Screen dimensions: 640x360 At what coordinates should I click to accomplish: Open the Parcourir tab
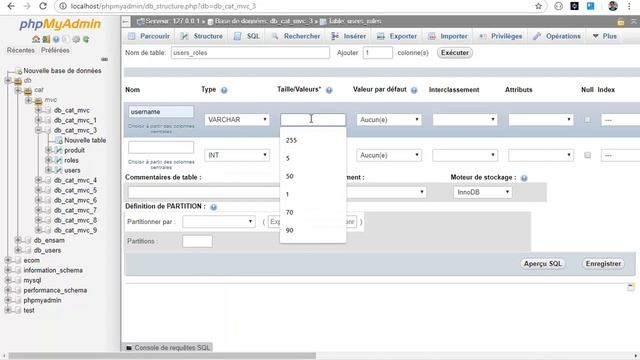click(149, 36)
